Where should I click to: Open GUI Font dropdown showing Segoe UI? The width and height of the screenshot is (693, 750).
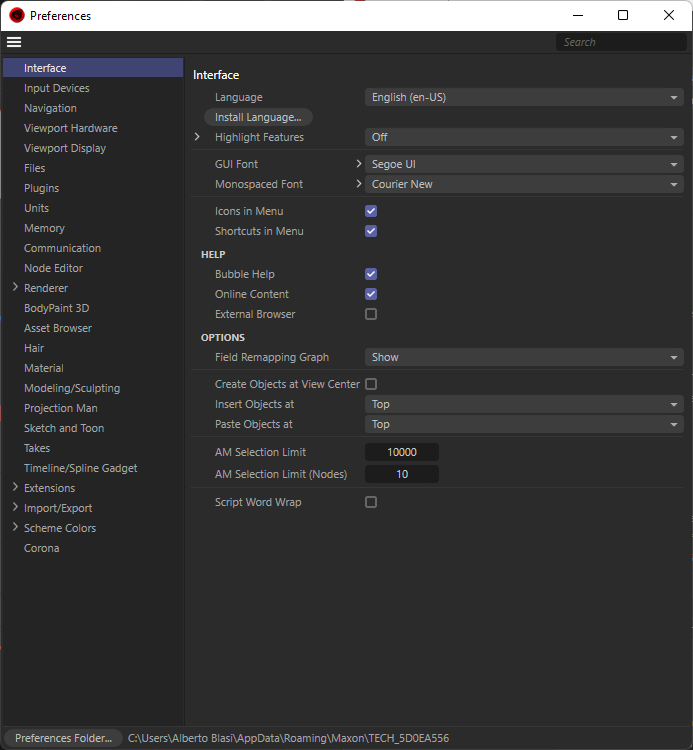[x=524, y=164]
